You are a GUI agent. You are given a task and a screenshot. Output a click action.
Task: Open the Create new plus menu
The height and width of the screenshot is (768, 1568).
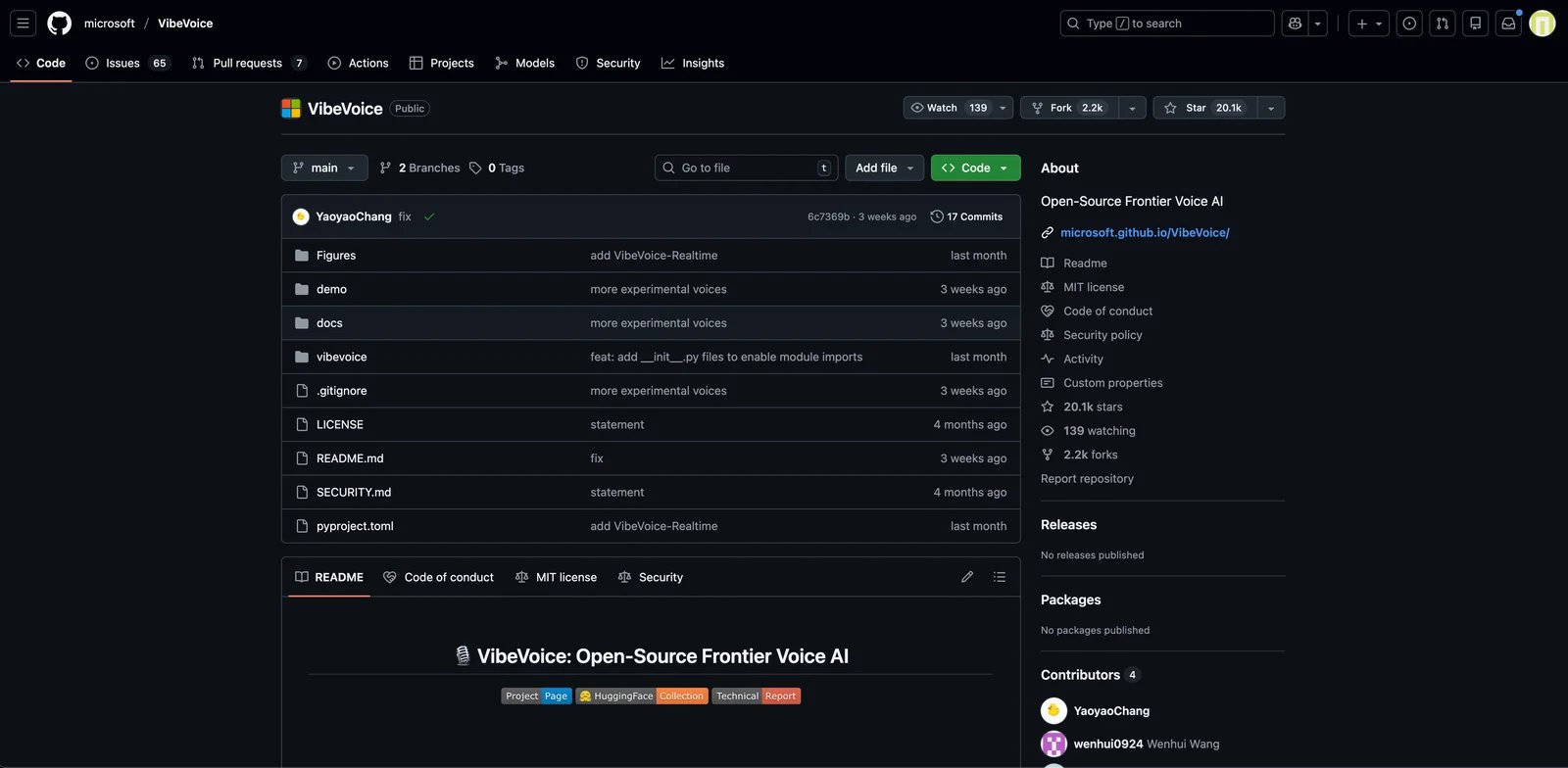coord(1369,24)
